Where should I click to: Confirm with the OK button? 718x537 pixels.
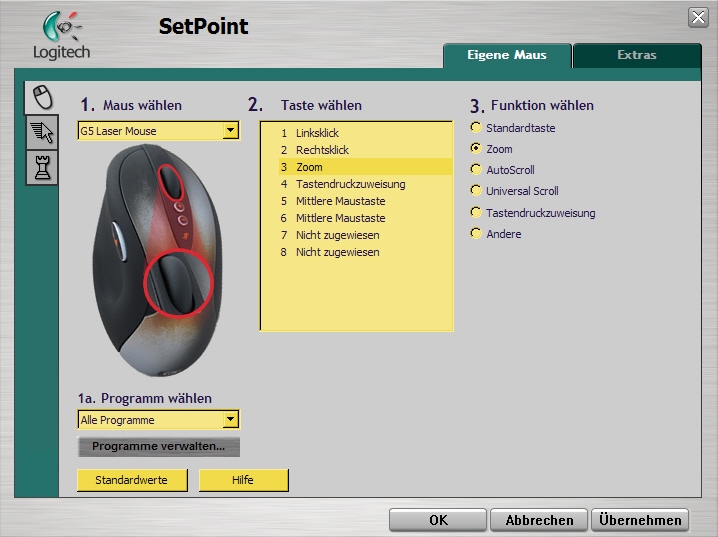click(x=438, y=520)
